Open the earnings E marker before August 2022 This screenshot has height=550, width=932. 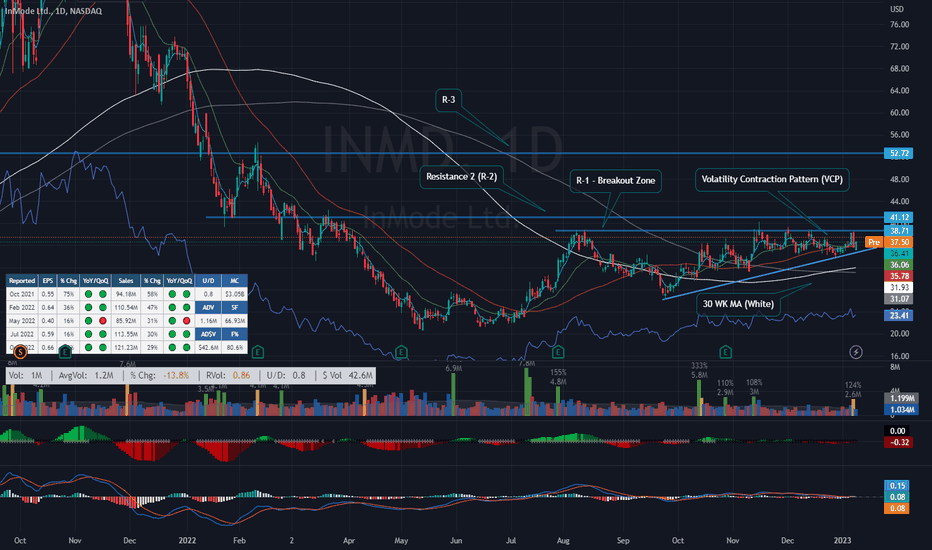coord(558,352)
